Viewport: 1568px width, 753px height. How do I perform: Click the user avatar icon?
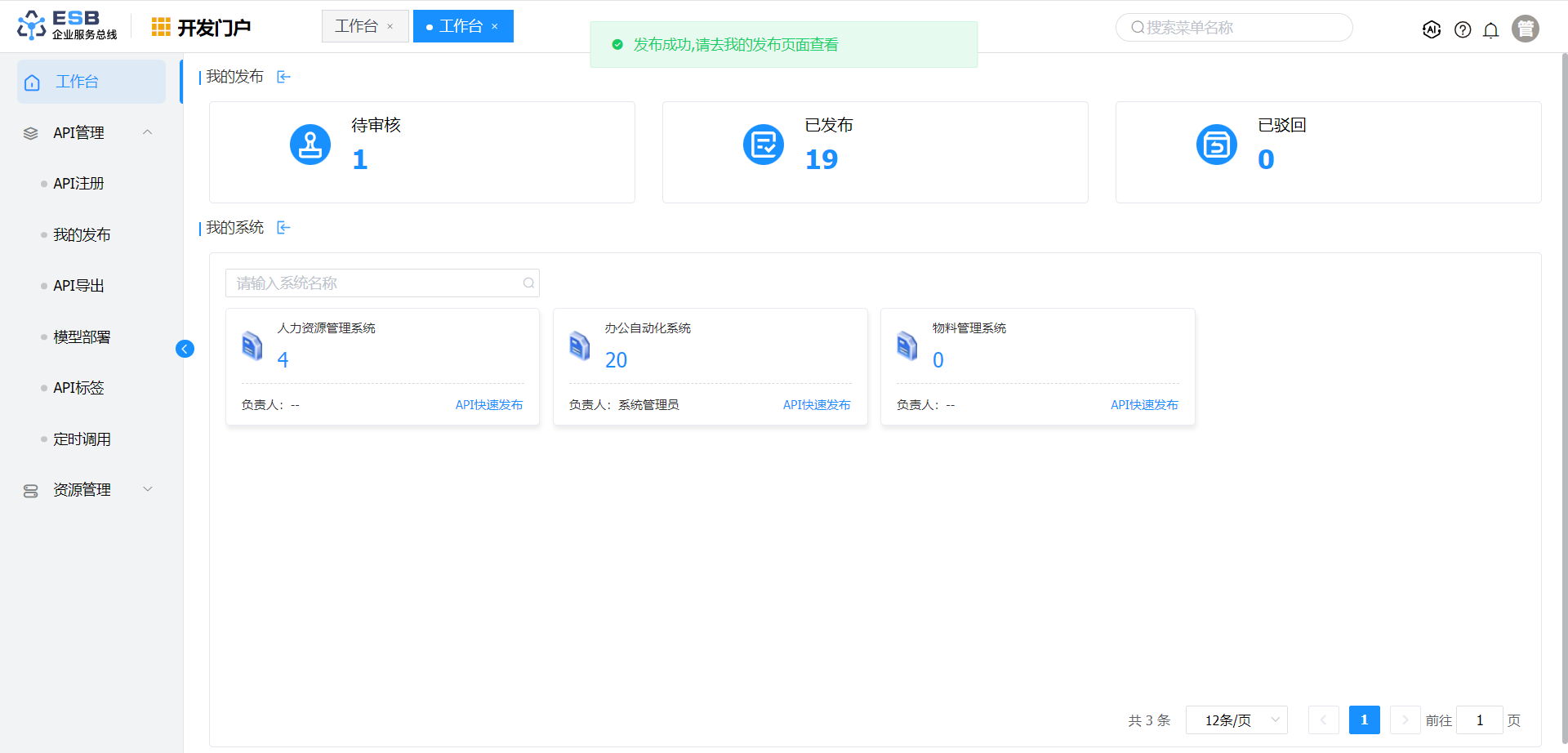(x=1525, y=29)
